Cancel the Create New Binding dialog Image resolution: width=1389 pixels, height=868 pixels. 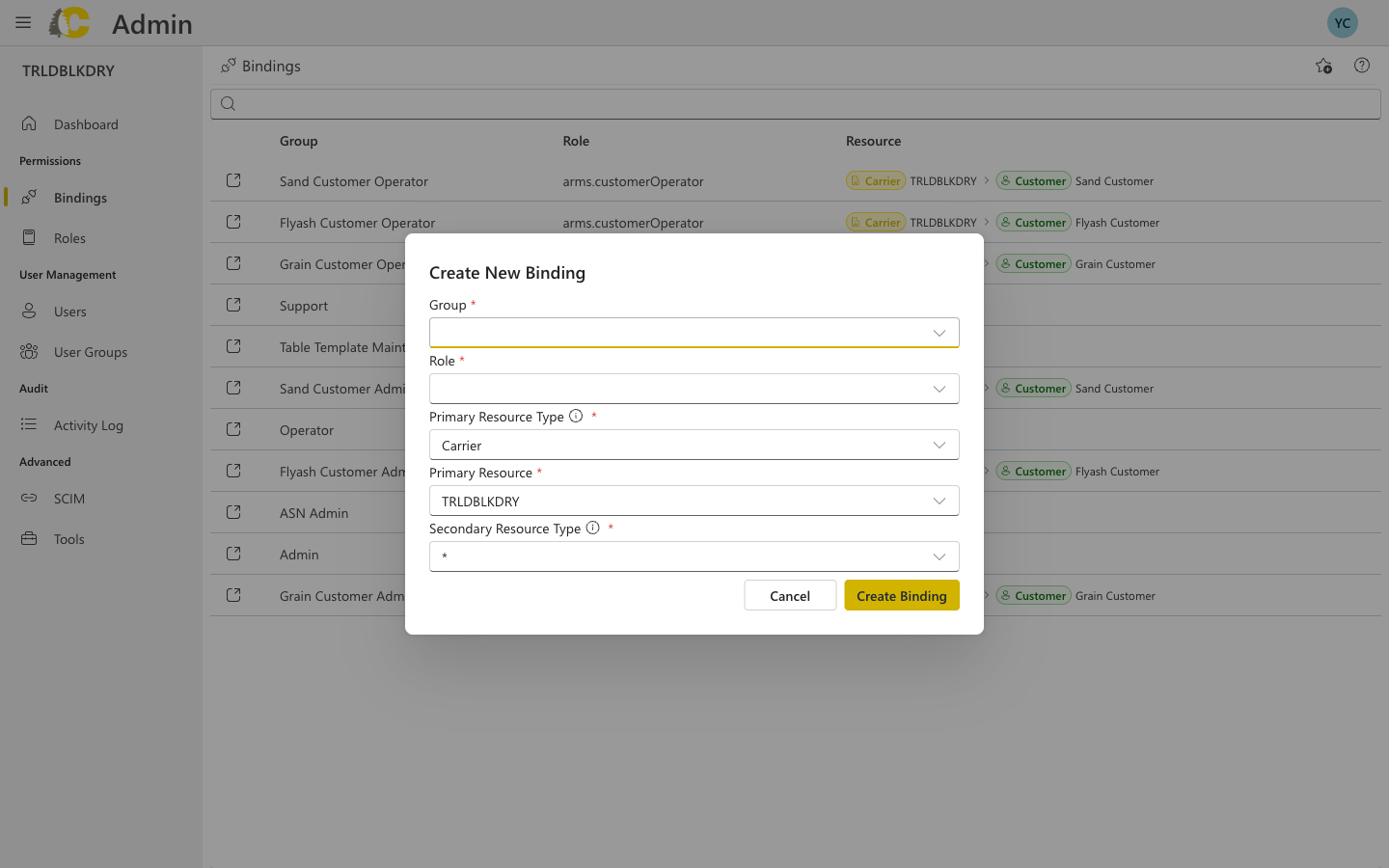coord(789,595)
